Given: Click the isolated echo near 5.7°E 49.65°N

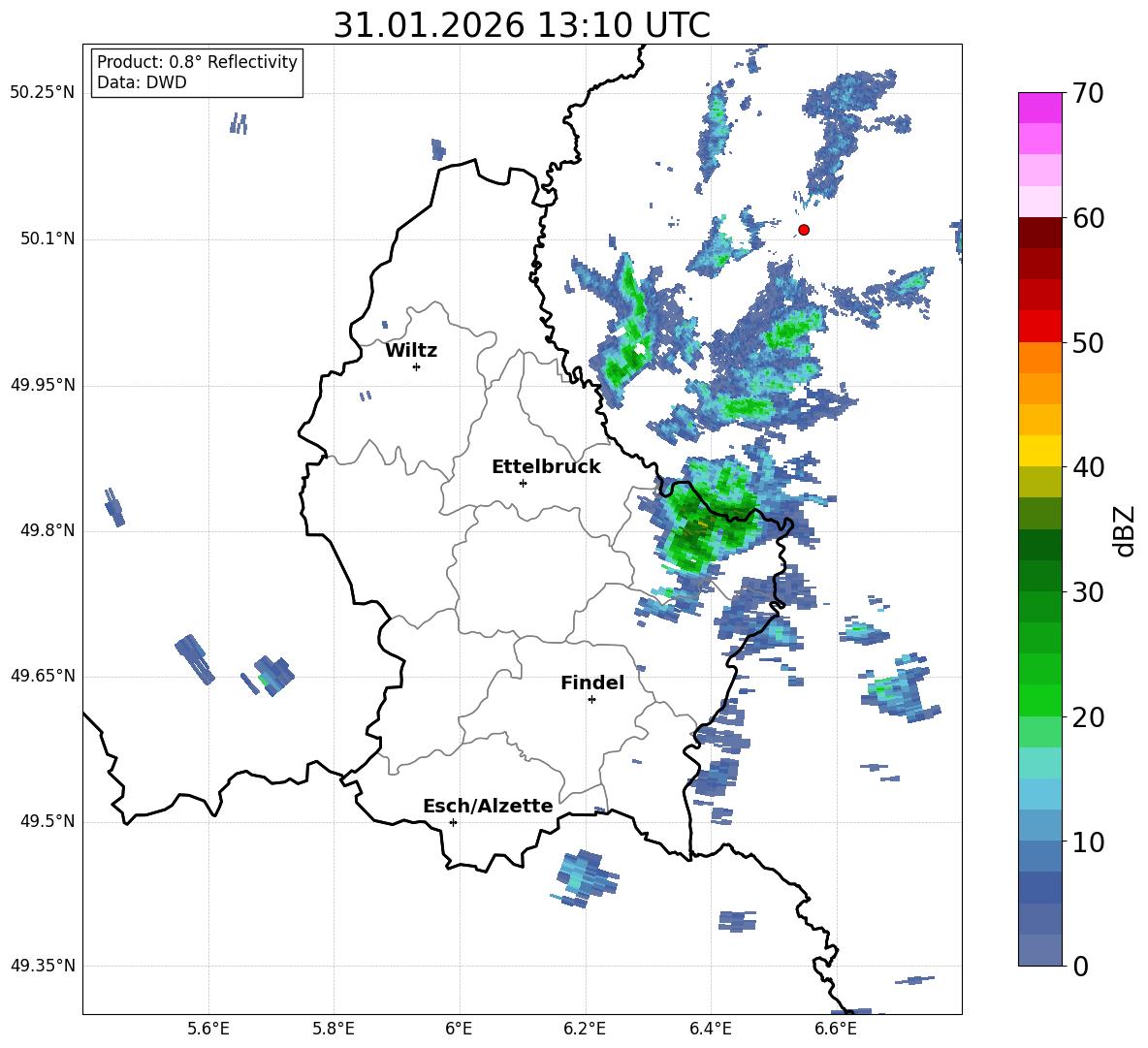Looking at the screenshot, I should pos(271,676).
